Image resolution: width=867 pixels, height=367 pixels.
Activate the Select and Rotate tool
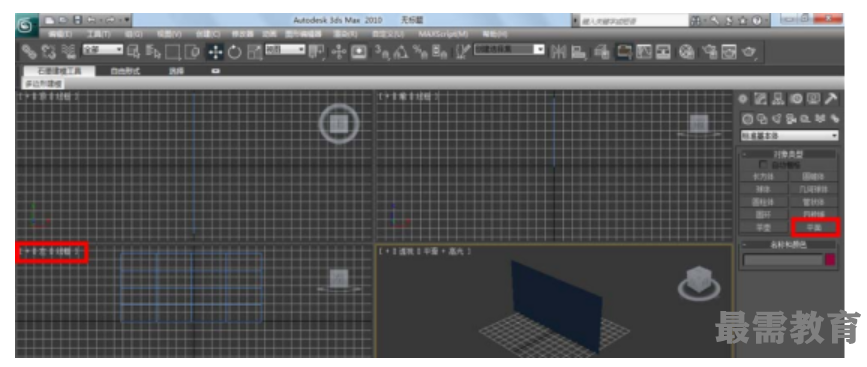pyautogui.click(x=235, y=52)
